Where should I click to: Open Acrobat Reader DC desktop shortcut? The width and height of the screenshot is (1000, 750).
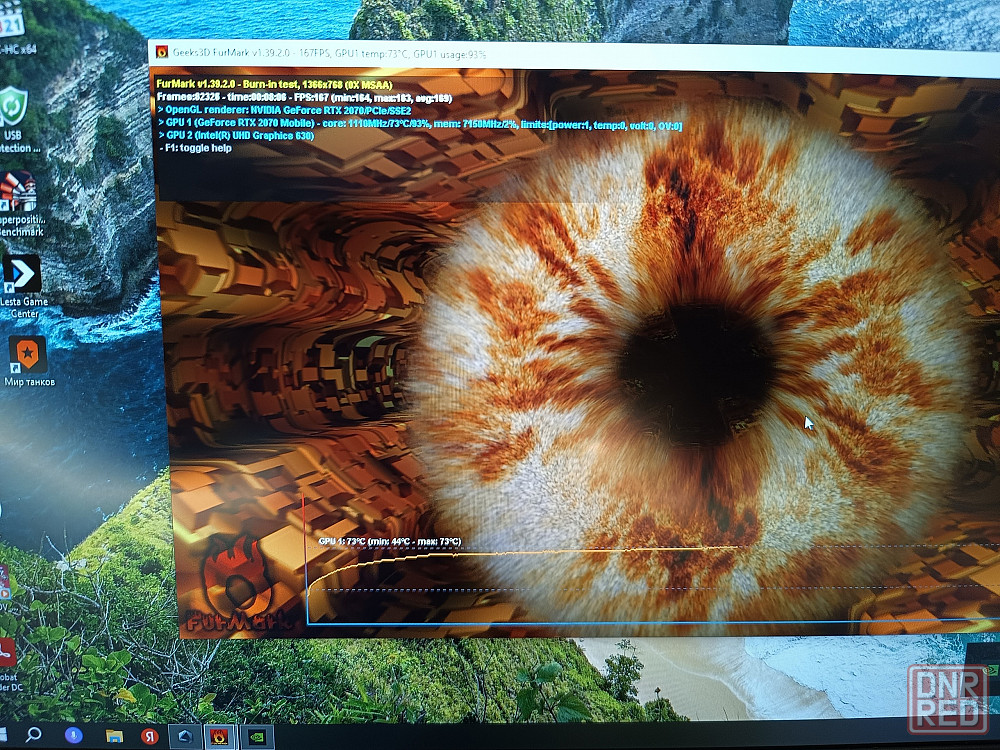(x=8, y=653)
